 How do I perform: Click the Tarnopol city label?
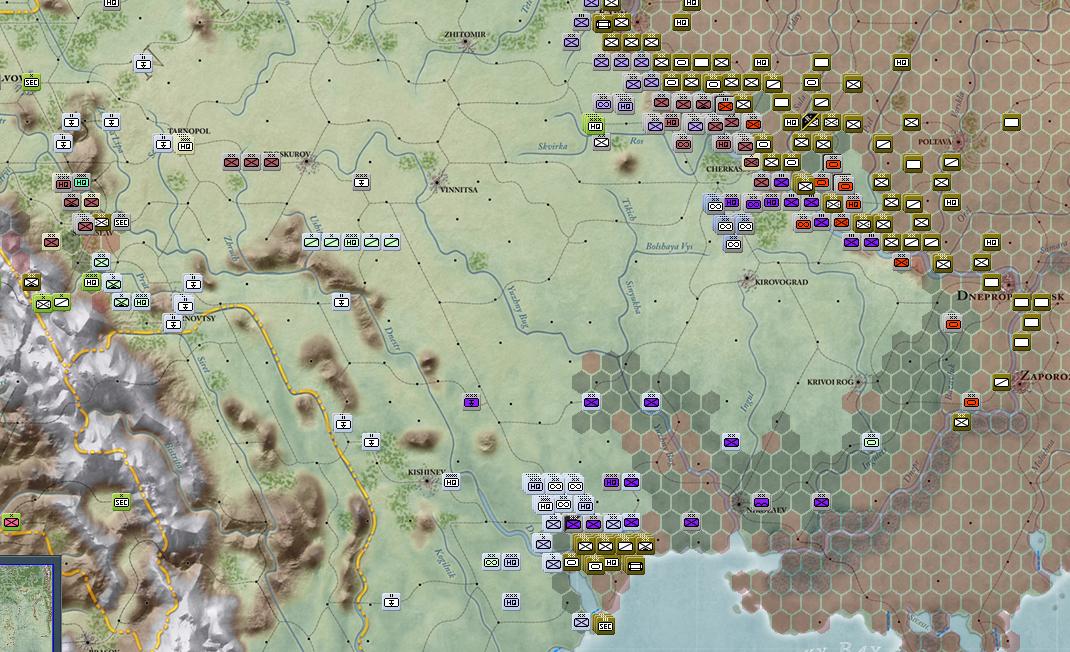pyautogui.click(x=189, y=130)
